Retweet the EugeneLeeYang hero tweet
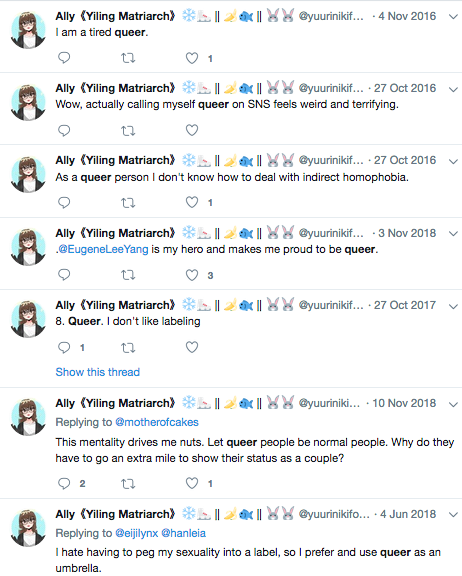The width and height of the screenshot is (462, 576). pos(128,275)
